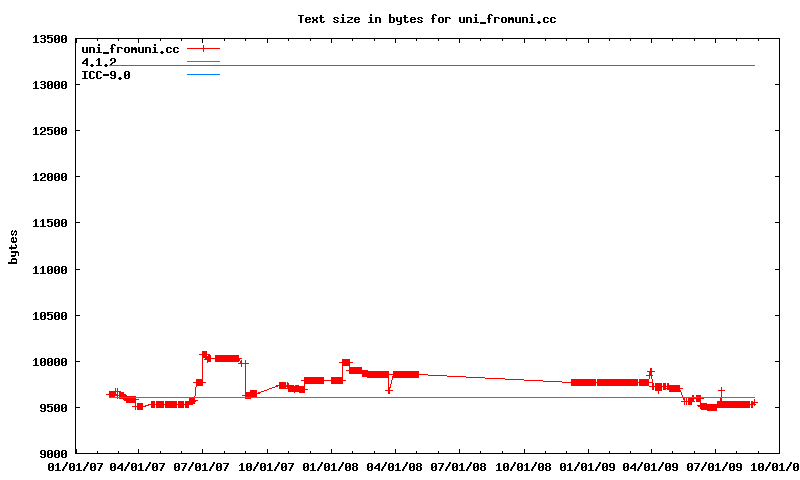
Task: Click the red legend line sample for uni_fromuni.cc
Action: coord(203,48)
